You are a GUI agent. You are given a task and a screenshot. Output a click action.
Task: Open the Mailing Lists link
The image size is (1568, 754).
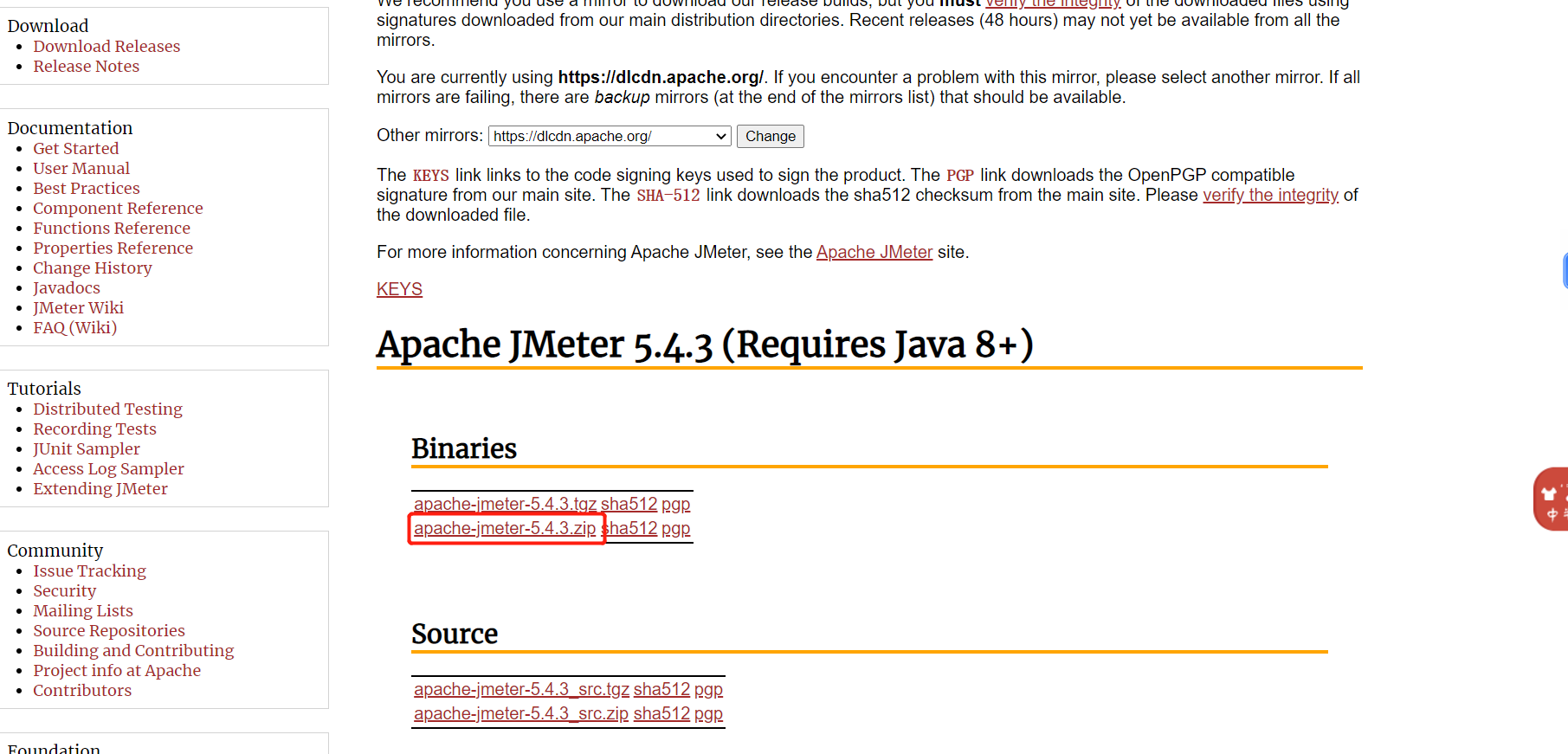click(x=83, y=610)
